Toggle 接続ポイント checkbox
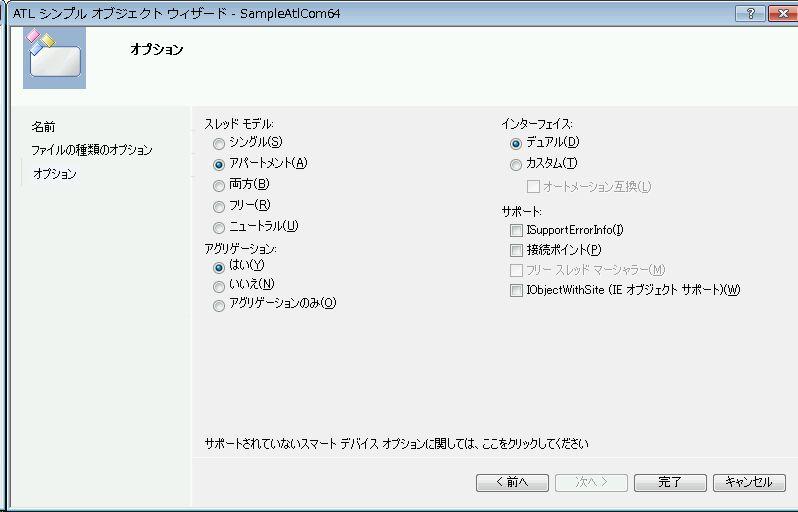 [516, 250]
